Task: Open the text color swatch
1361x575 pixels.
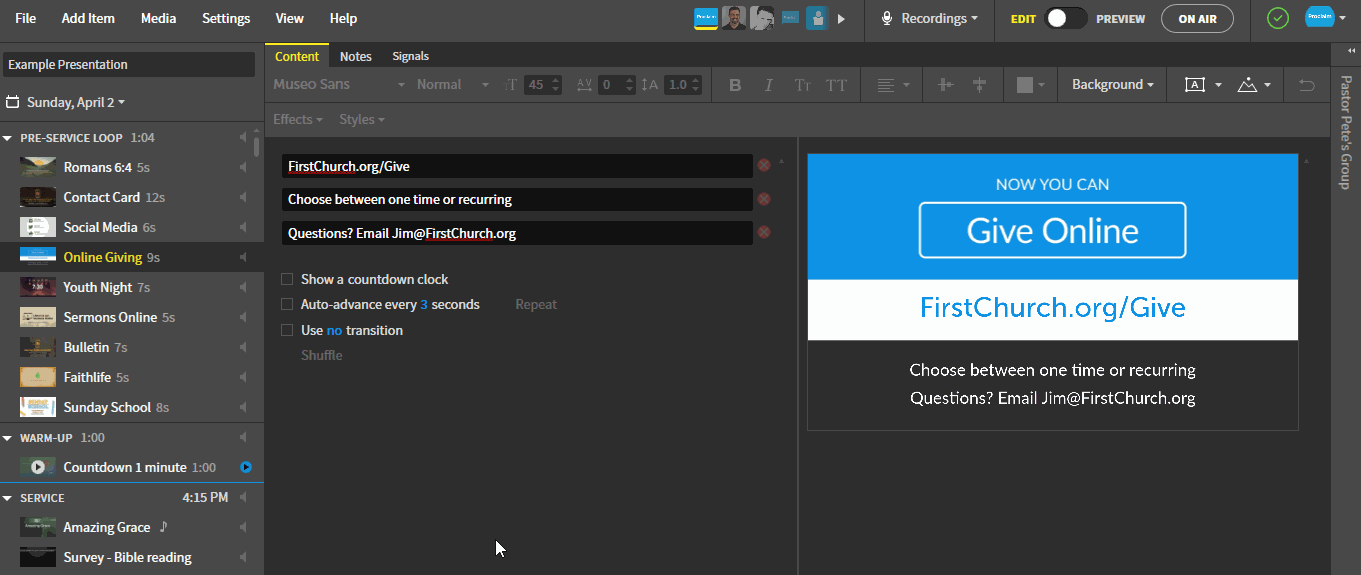Action: pyautogui.click(x=1024, y=85)
